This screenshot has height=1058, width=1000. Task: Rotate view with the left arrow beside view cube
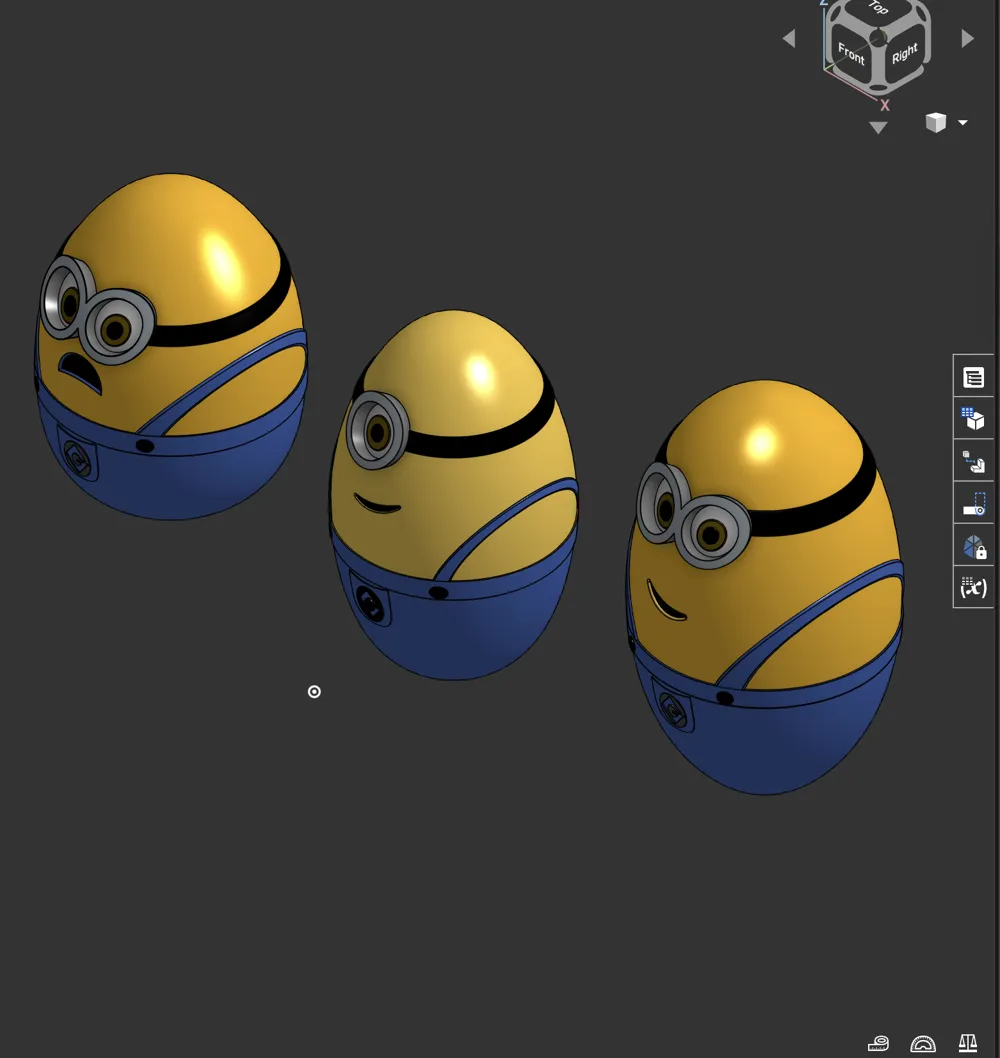click(789, 39)
